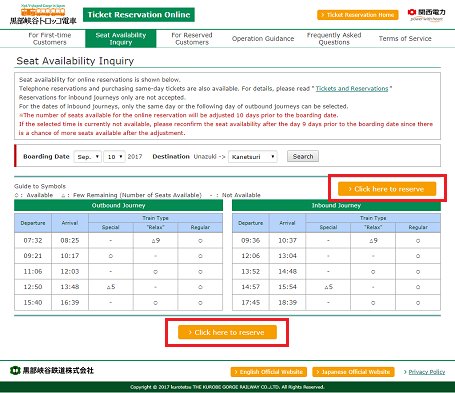Image resolution: width=455 pixels, height=393 pixels.
Task: Open the English Official Website
Action: pyautogui.click(x=268, y=372)
